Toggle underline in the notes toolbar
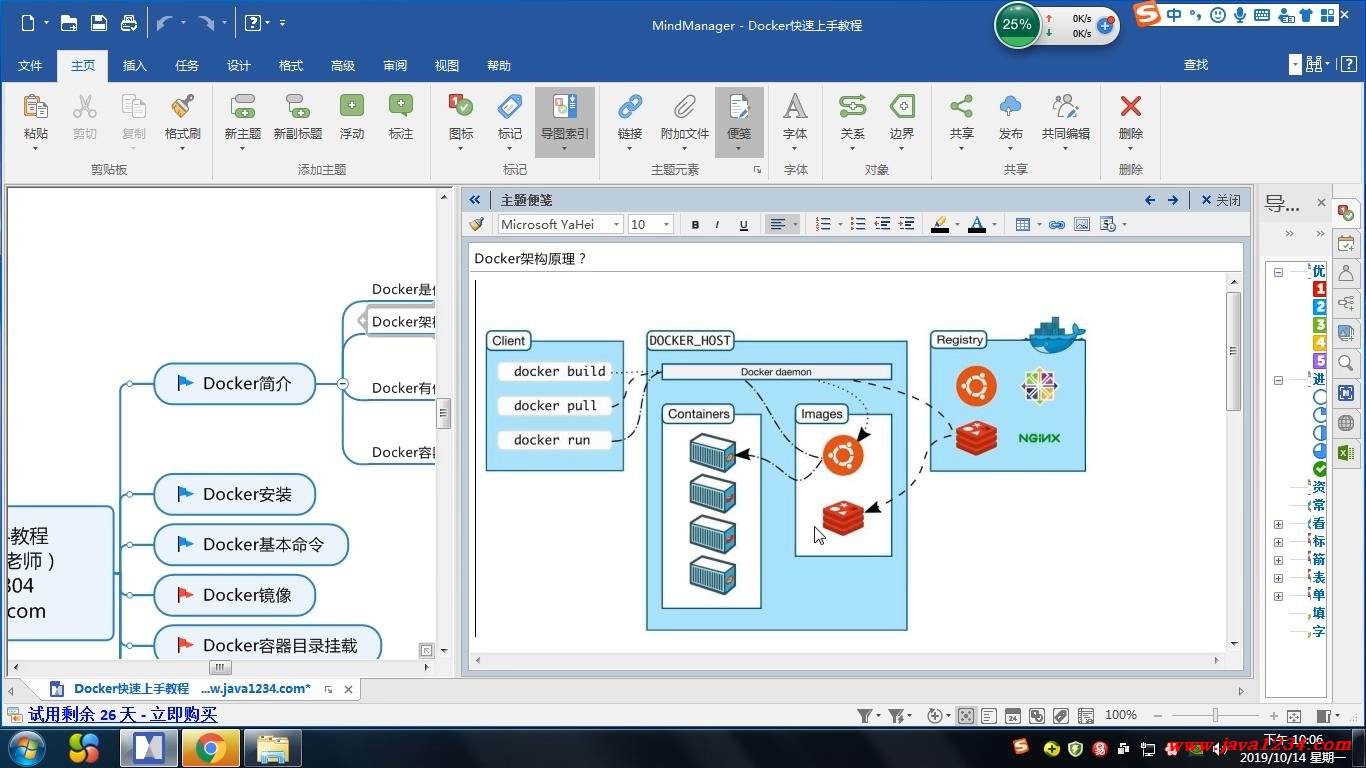The image size is (1366, 768). click(x=743, y=225)
